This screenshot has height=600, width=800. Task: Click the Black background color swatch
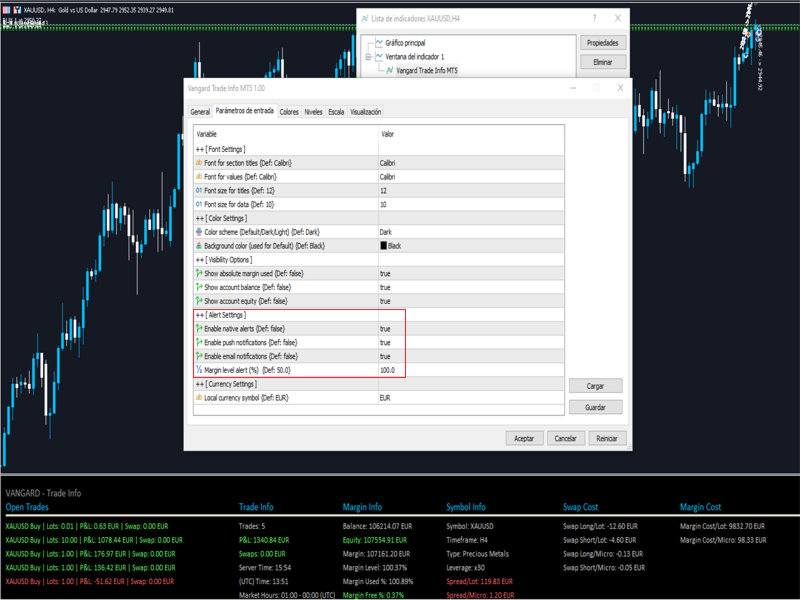tap(383, 245)
